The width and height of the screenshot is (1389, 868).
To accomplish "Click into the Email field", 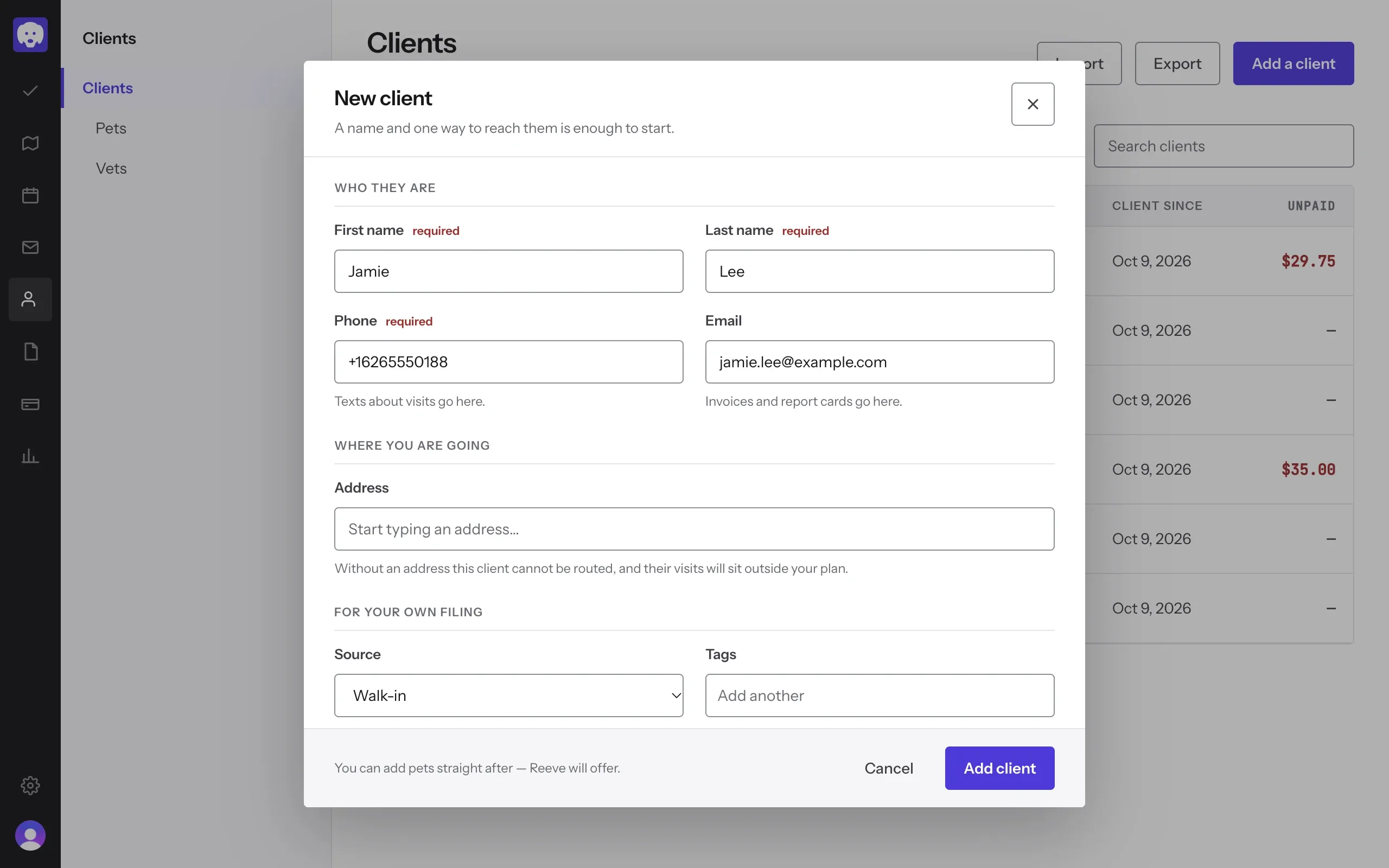I will click(880, 362).
